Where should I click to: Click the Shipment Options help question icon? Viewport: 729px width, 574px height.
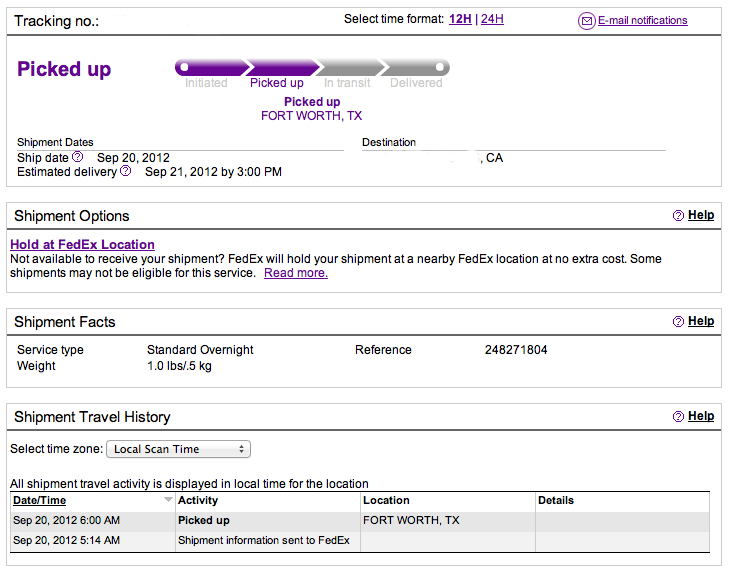pyautogui.click(x=678, y=216)
